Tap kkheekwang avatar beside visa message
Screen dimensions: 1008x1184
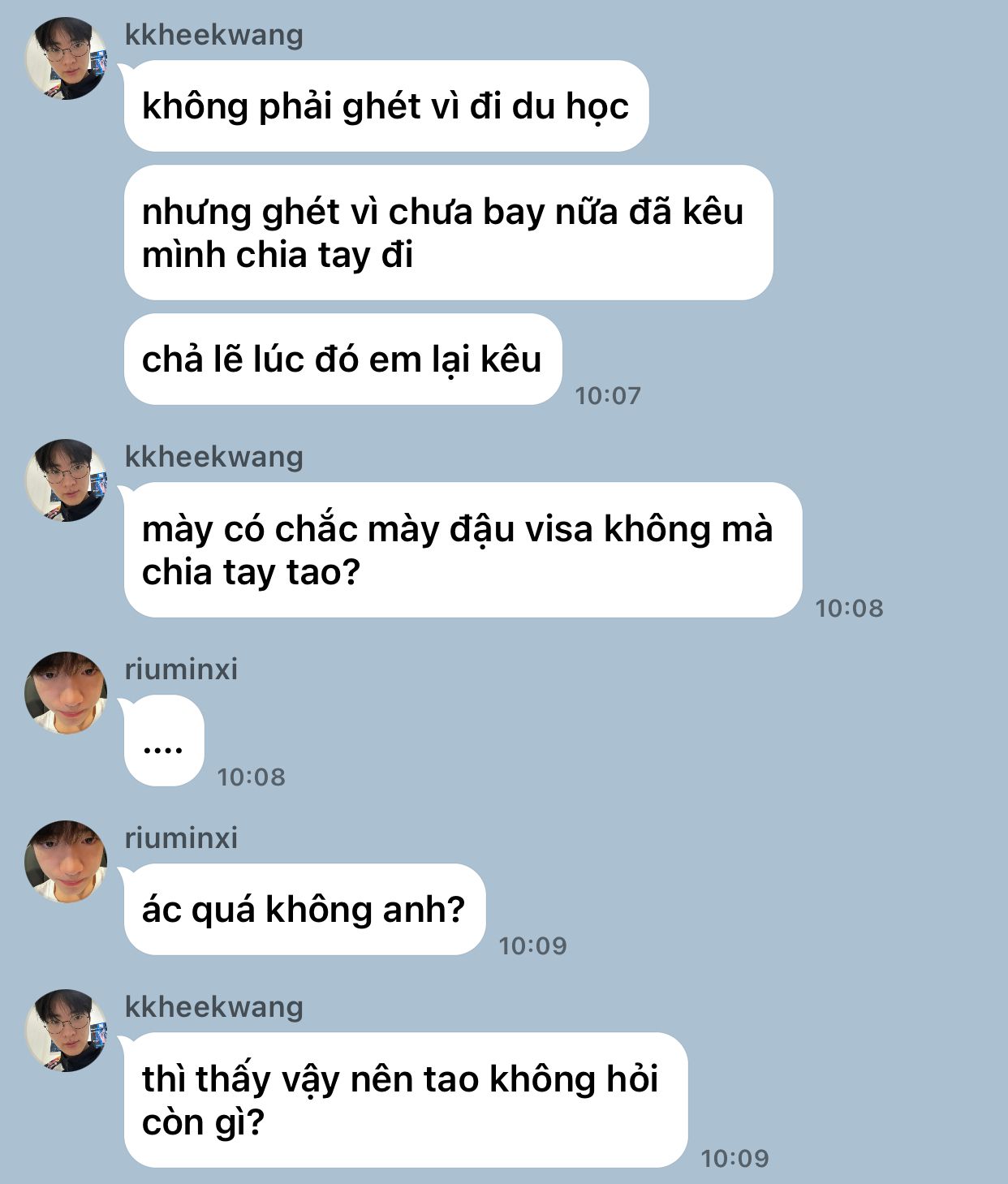pos(66,480)
